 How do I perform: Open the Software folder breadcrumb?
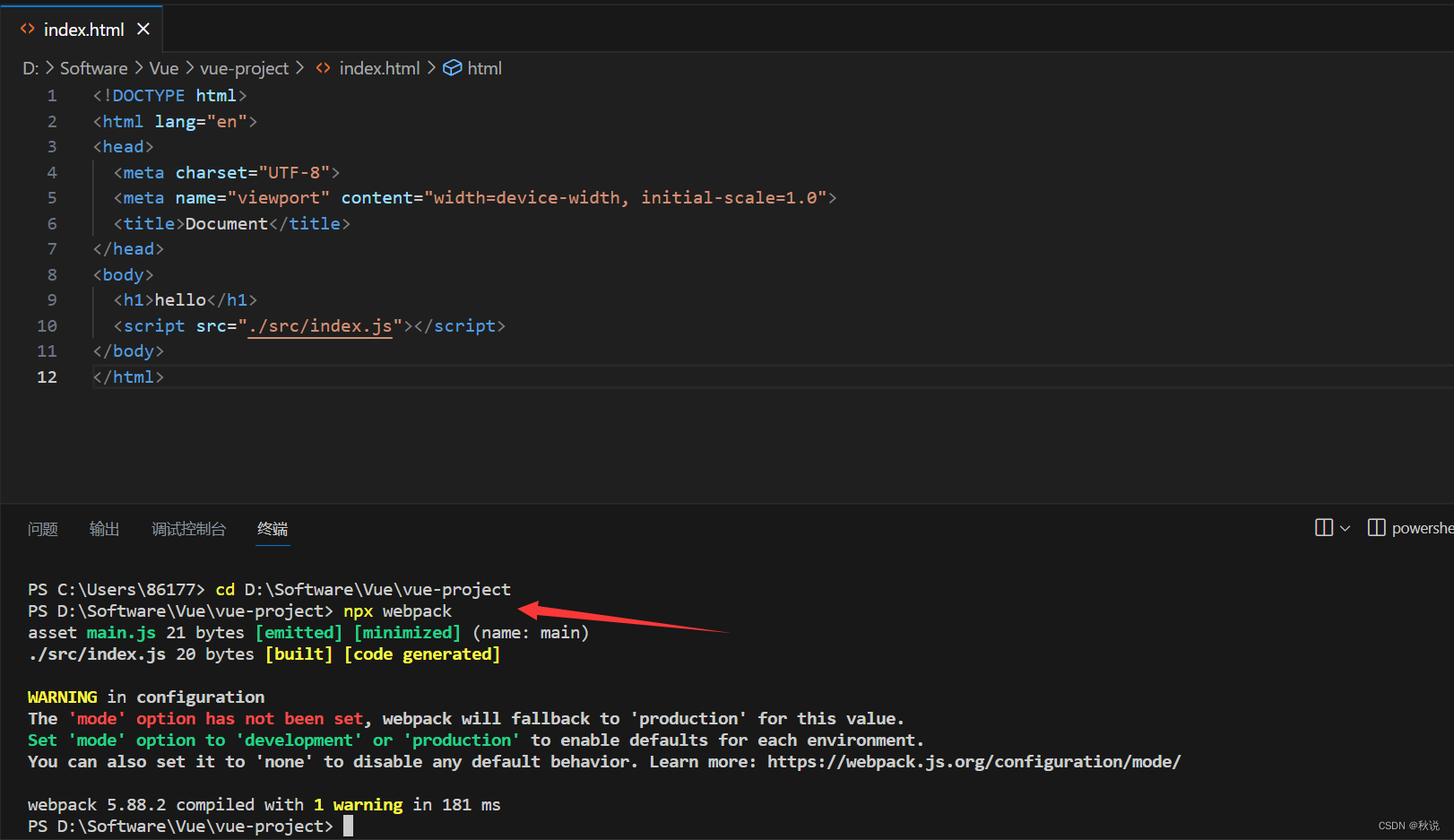[94, 68]
